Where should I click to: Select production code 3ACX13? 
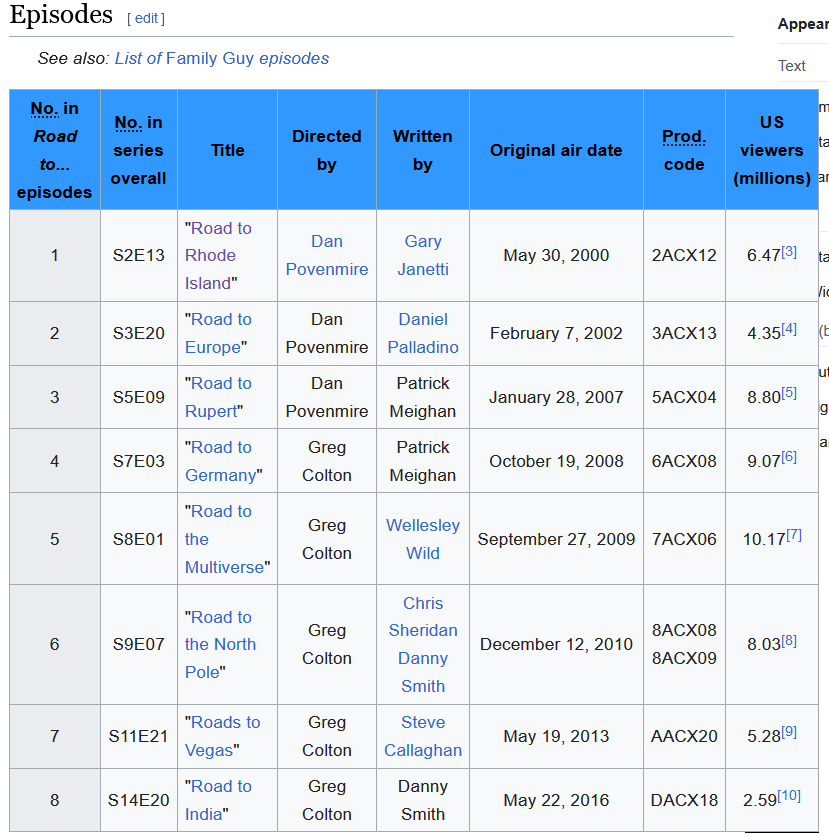[684, 333]
